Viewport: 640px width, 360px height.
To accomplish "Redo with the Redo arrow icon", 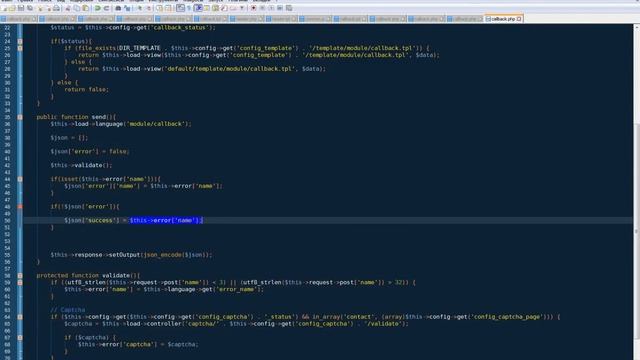I will (x=107, y=8).
